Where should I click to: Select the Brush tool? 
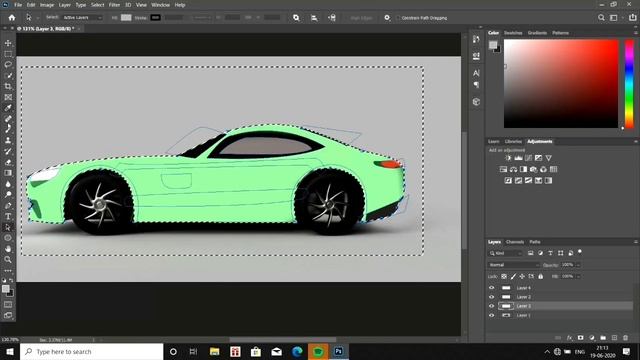click(8, 129)
